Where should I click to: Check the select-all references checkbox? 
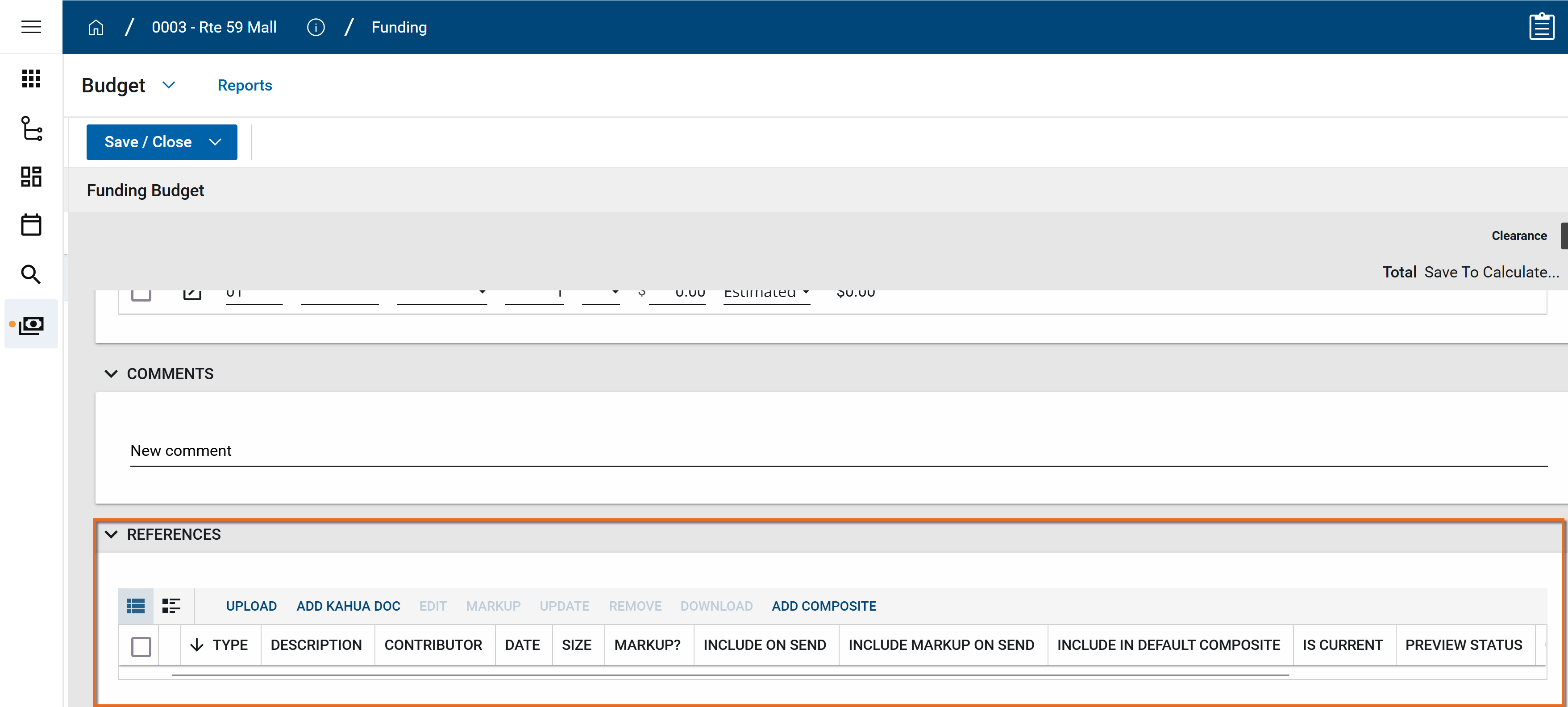[141, 646]
